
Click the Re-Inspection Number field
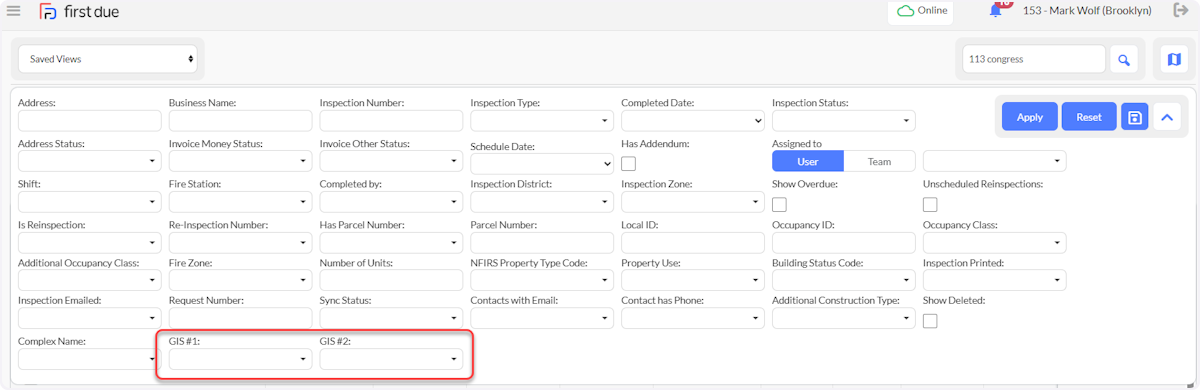[x=240, y=243]
